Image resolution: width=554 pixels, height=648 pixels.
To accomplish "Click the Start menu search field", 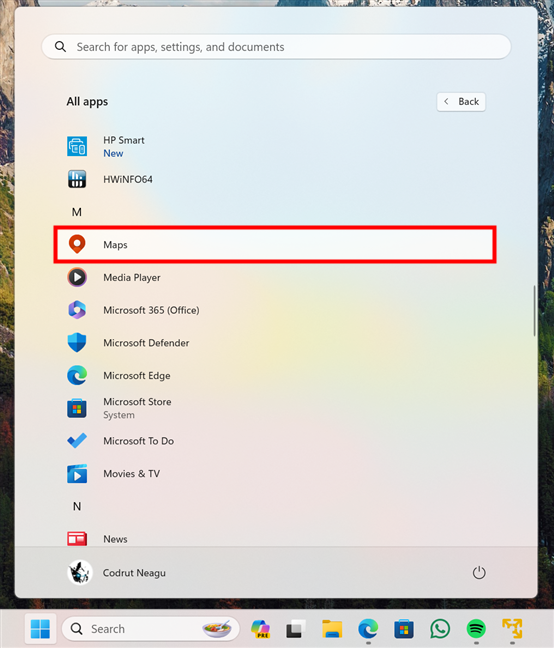I will click(x=276, y=47).
